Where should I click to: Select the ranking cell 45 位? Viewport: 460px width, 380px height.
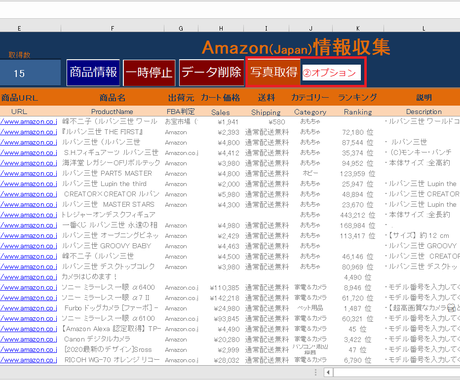[357, 329]
